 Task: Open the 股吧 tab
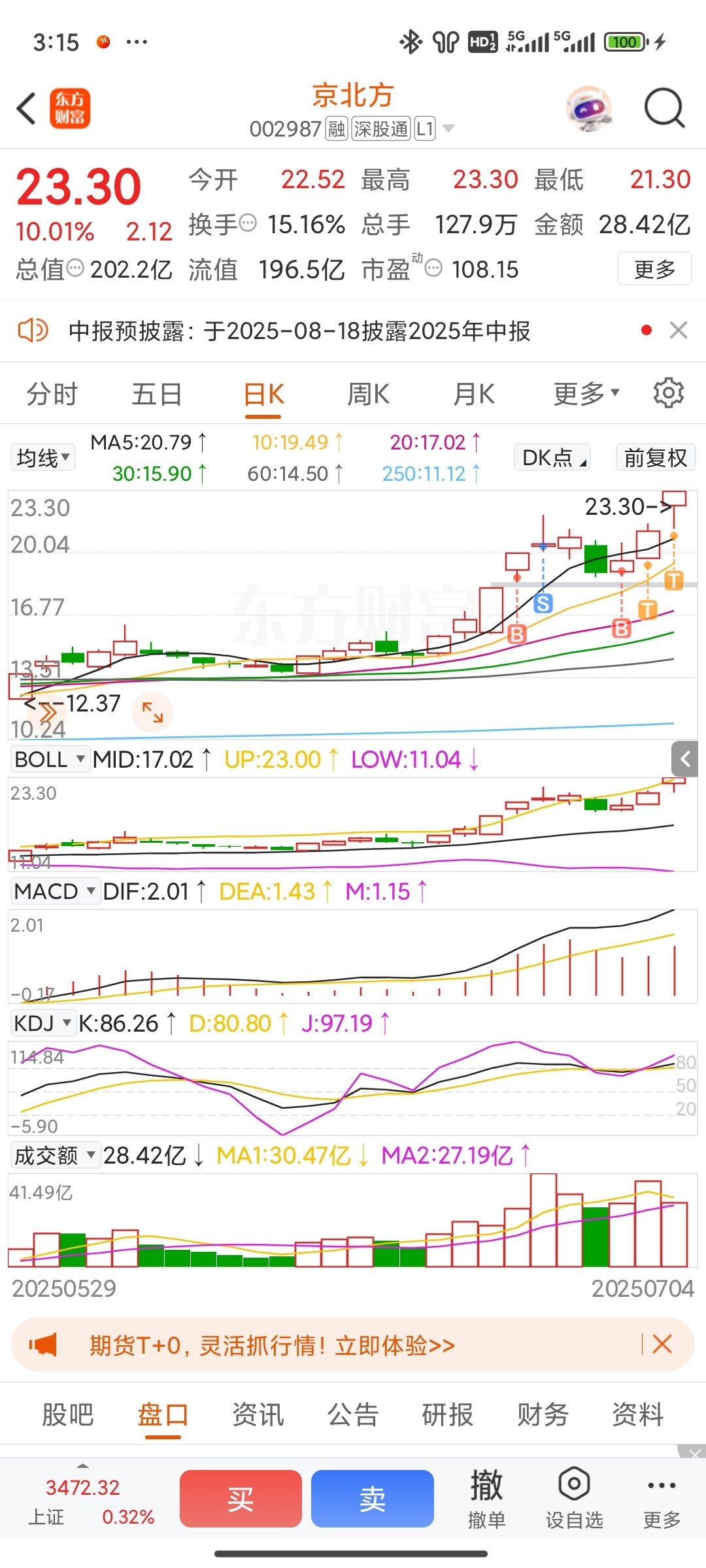pyautogui.click(x=68, y=1414)
